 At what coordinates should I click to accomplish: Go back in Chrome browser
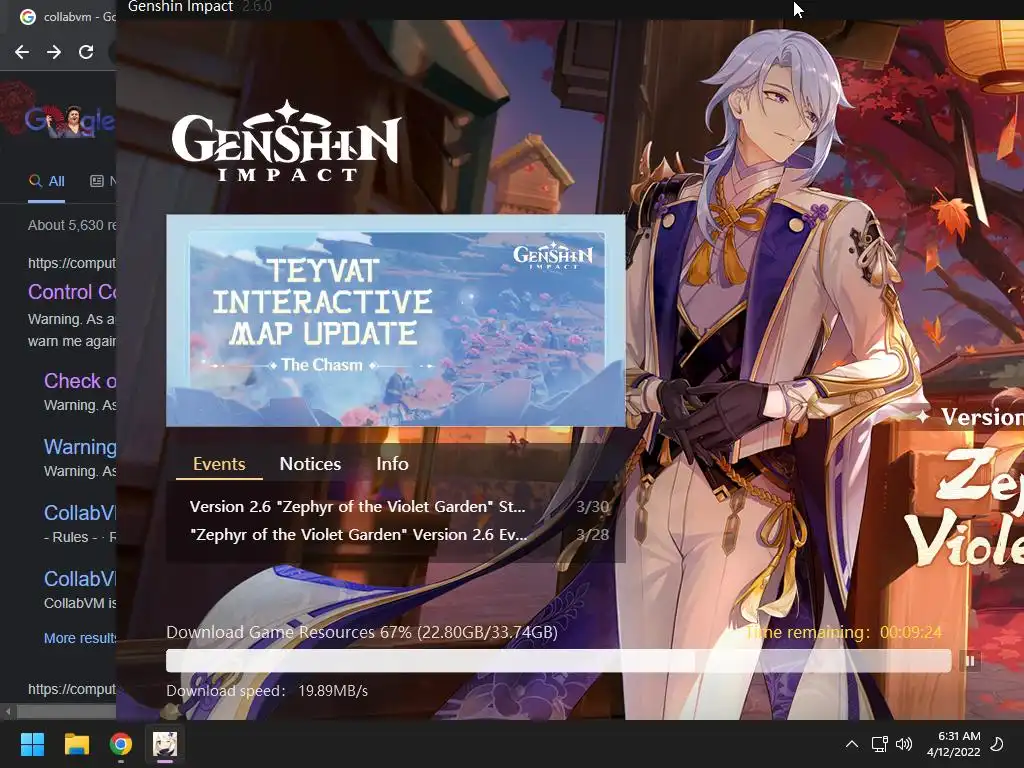coord(22,52)
